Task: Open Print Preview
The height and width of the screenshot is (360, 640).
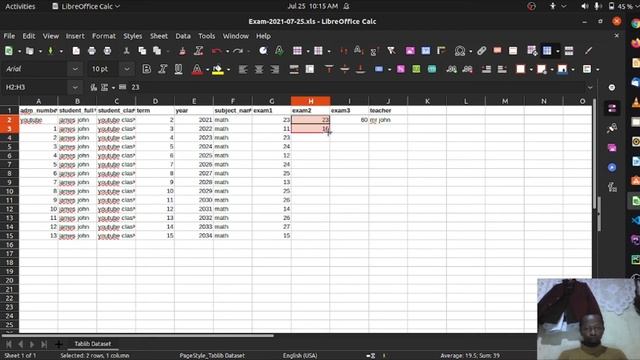Action: (x=107, y=51)
